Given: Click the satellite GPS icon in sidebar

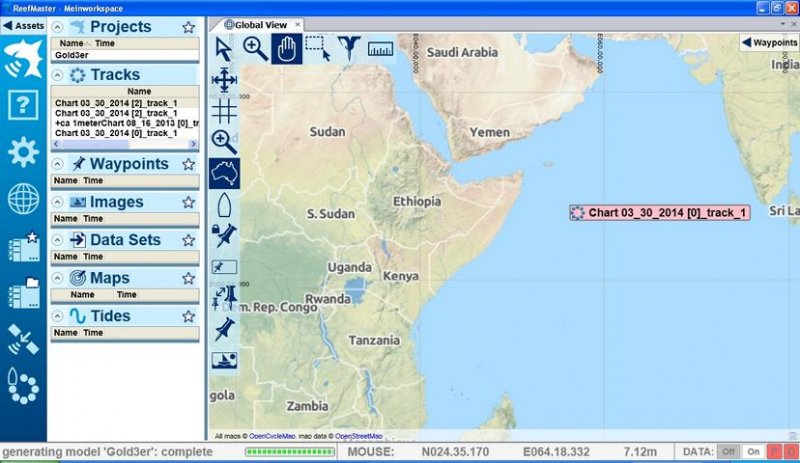Looking at the screenshot, I should (23, 339).
